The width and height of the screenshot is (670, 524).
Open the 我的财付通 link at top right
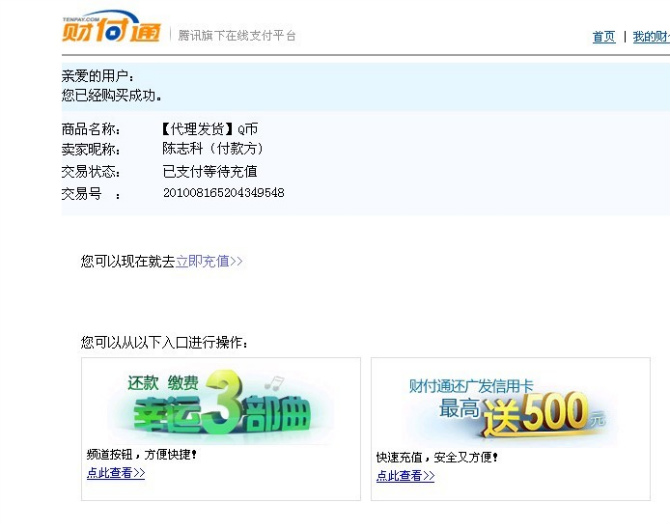651,37
